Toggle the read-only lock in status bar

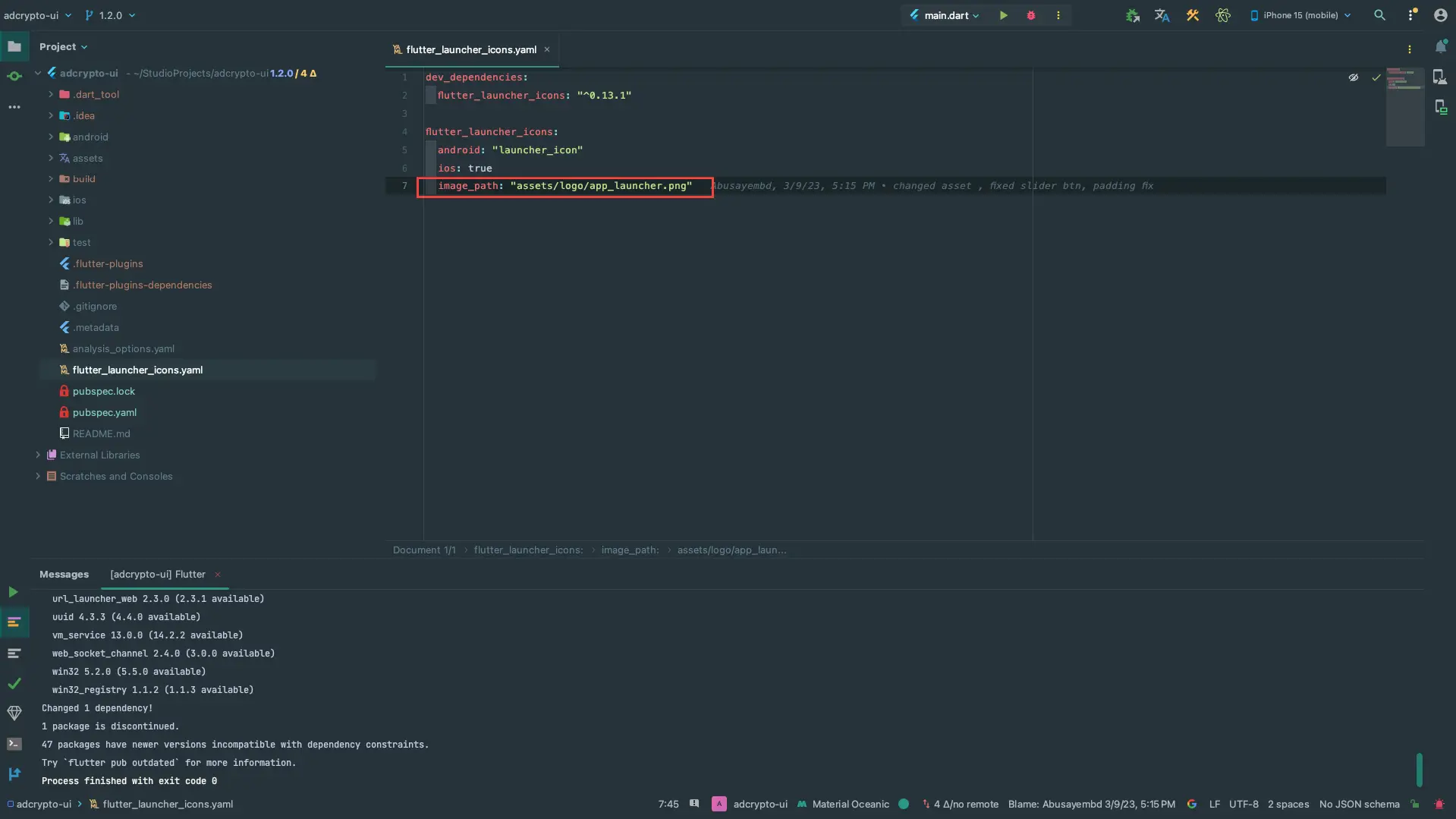[1414, 804]
